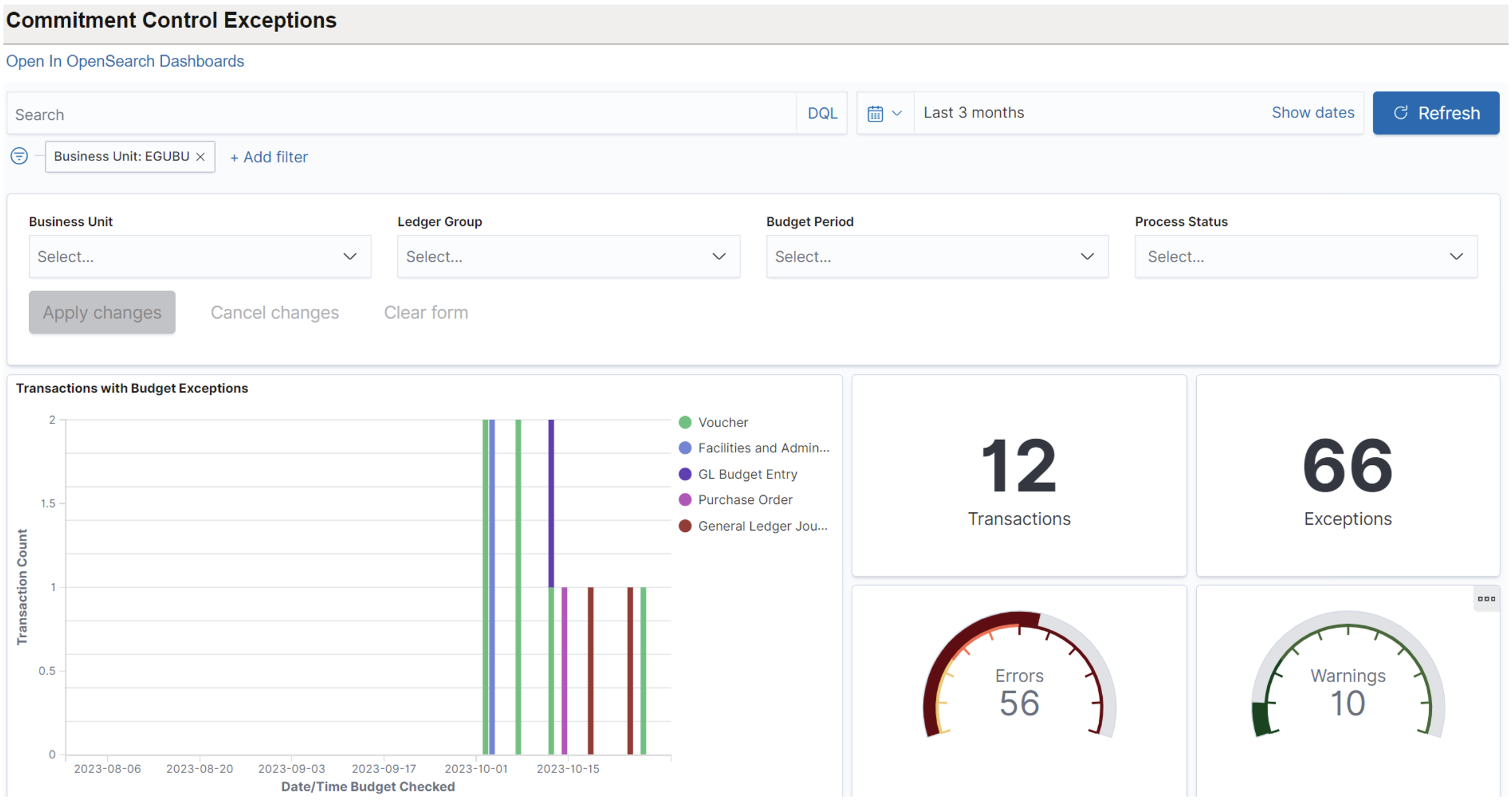Click the refresh arrow icon on the Refresh button
The height and width of the screenshot is (807, 1512).
click(1401, 113)
